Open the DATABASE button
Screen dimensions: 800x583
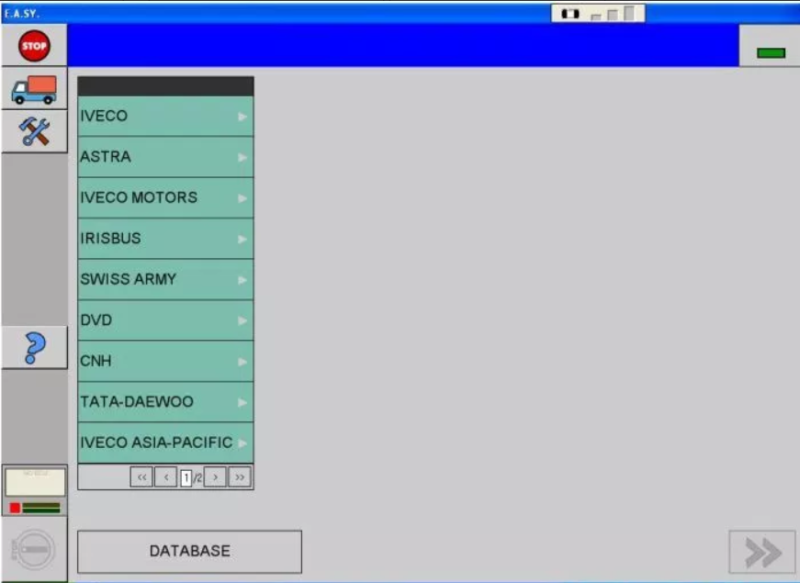pyautogui.click(x=189, y=551)
